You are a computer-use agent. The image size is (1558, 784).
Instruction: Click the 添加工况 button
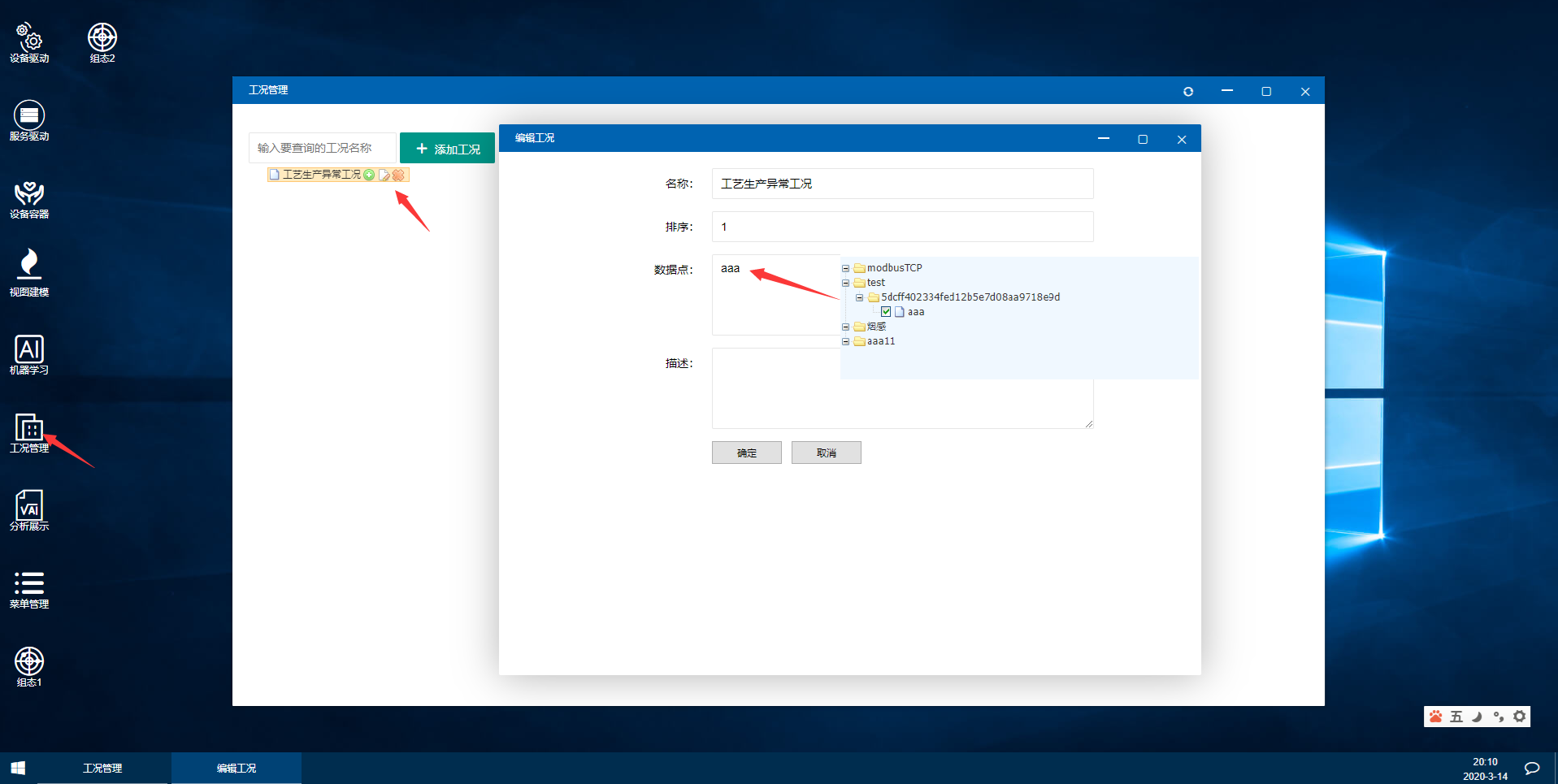447,148
